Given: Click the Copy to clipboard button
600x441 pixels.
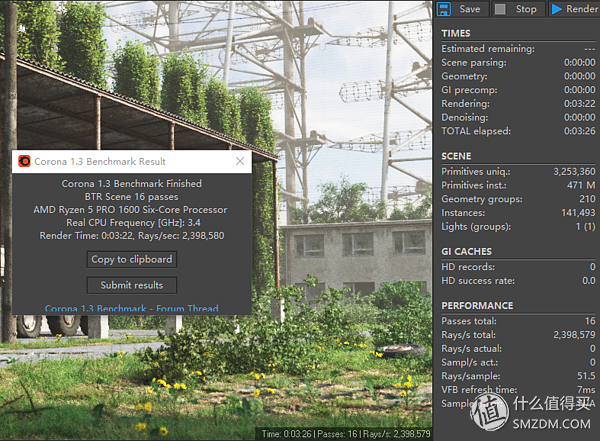Looking at the screenshot, I should tap(132, 260).
